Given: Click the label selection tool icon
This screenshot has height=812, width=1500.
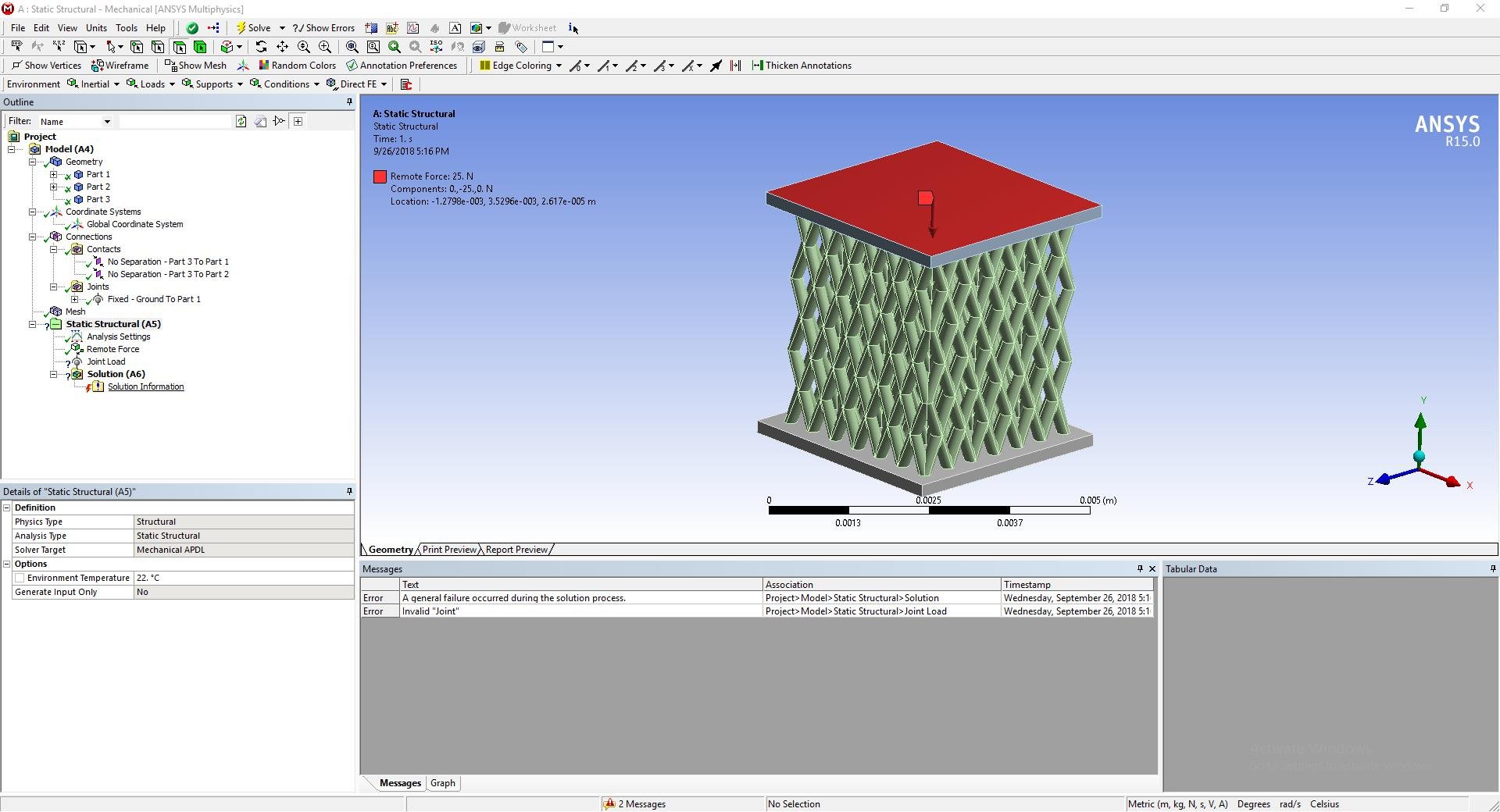Looking at the screenshot, I should (x=16, y=47).
